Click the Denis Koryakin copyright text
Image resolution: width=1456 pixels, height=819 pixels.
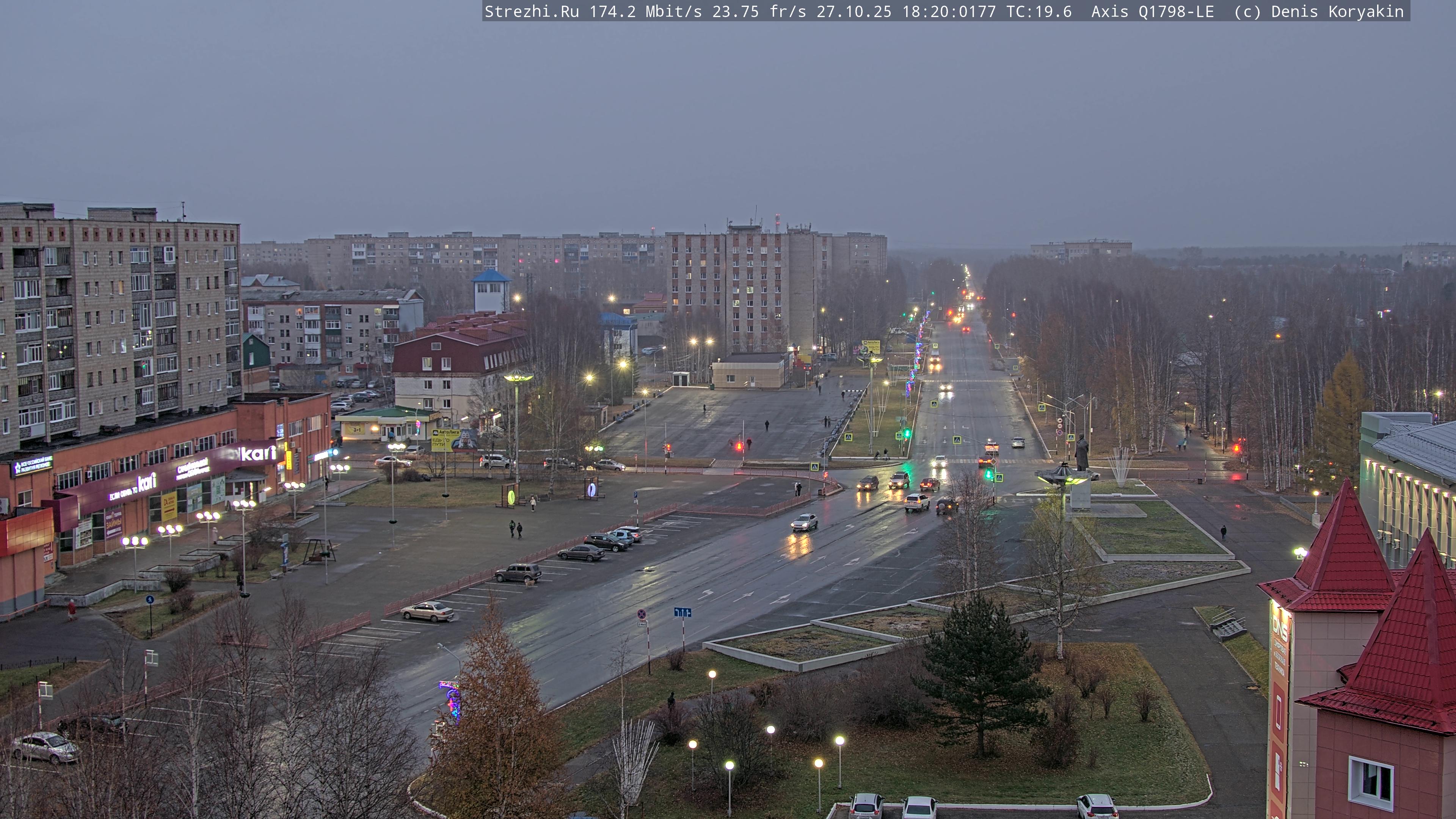click(x=1337, y=11)
